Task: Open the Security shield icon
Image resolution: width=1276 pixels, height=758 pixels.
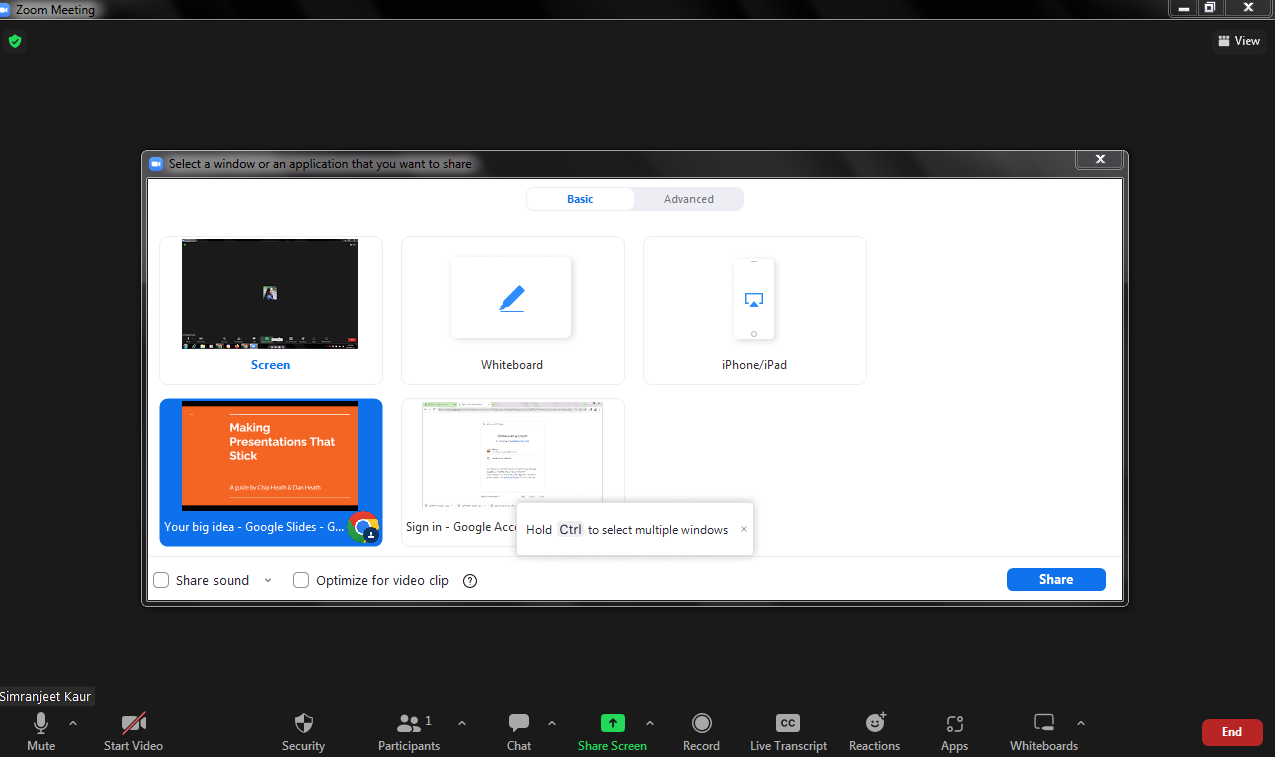Action: pos(303,724)
